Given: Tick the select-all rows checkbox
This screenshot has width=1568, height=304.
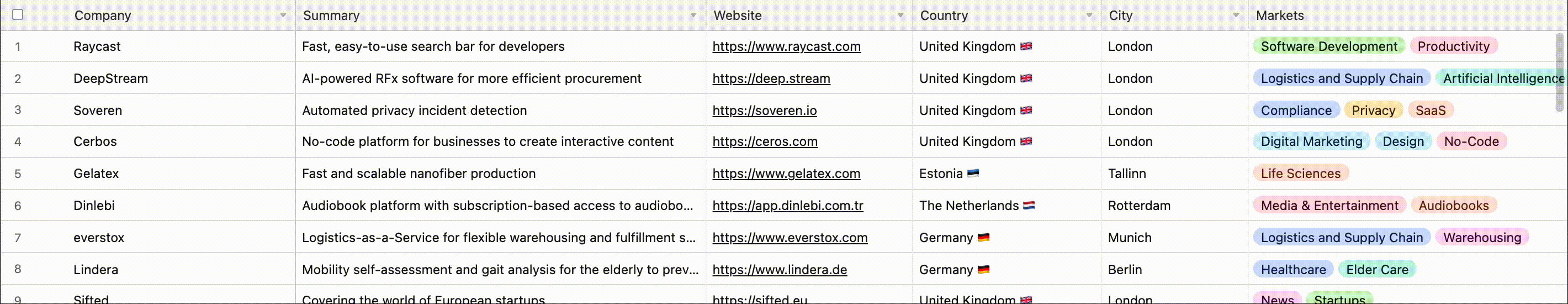Looking at the screenshot, I should [x=18, y=14].
